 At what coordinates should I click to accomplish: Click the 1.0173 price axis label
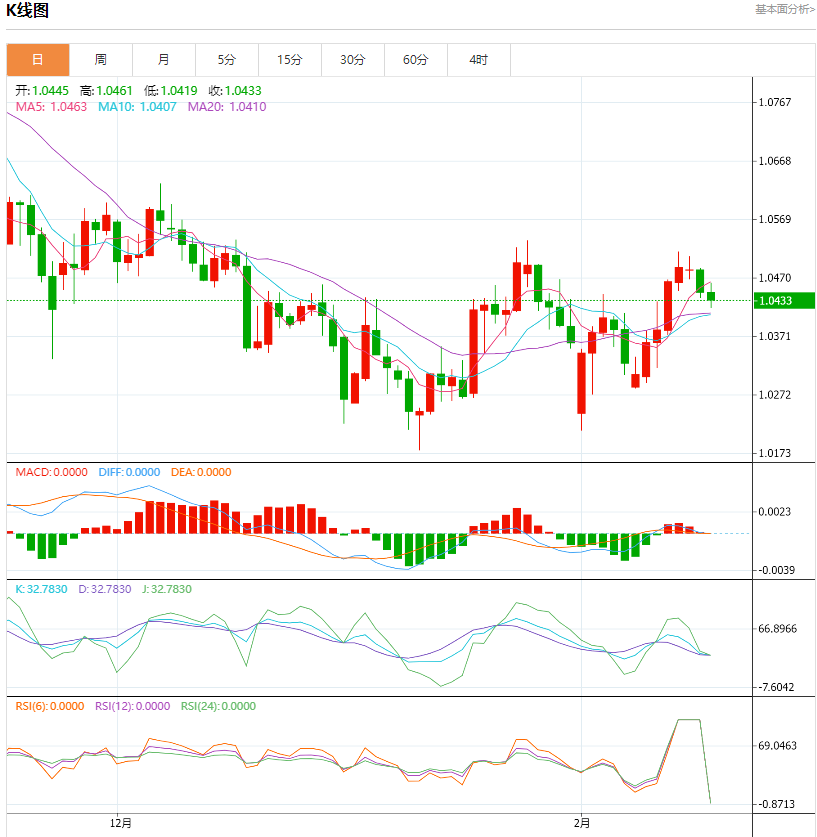775,453
